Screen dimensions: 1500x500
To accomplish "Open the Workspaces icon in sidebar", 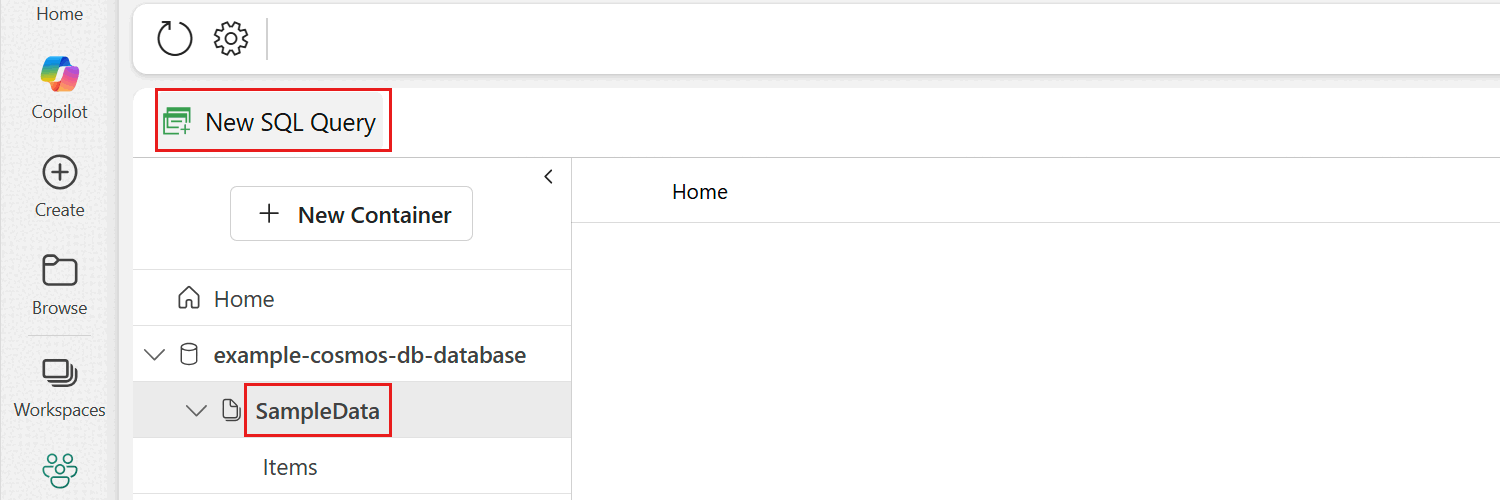I will (x=59, y=373).
